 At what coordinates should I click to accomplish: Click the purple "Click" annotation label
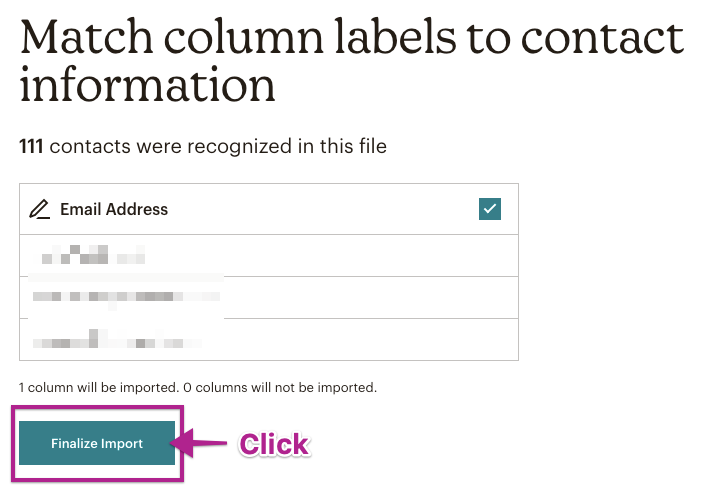pos(273,444)
